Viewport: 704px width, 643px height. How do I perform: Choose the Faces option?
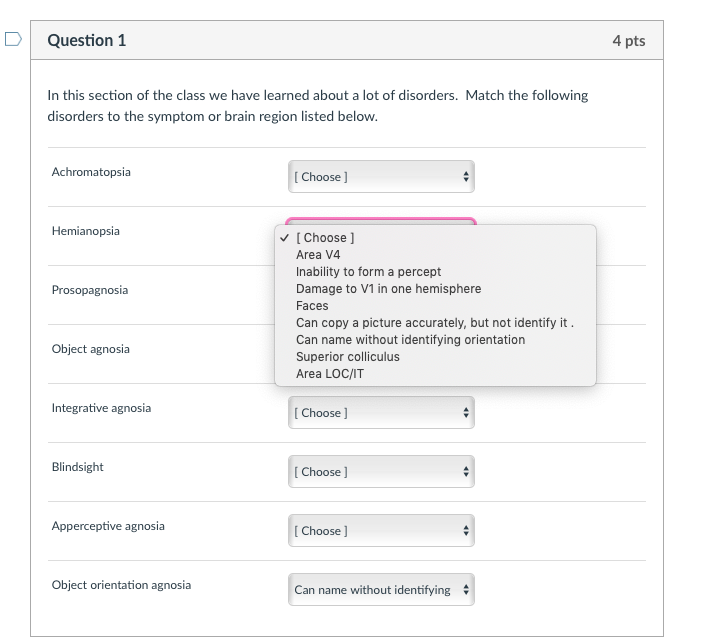pyautogui.click(x=312, y=306)
